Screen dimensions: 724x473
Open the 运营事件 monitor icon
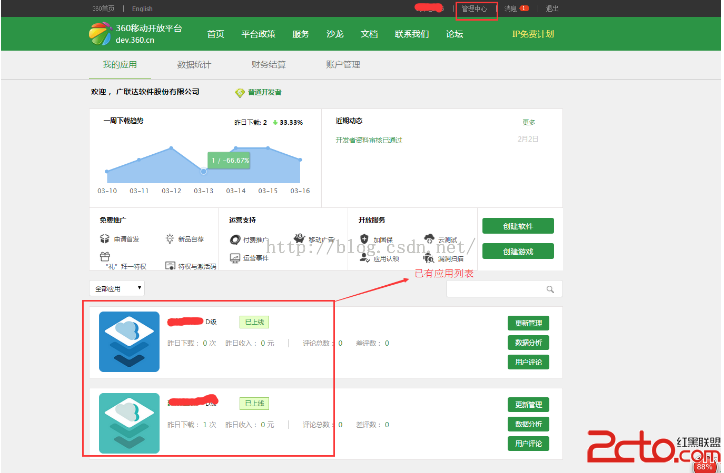pyautogui.click(x=235, y=258)
